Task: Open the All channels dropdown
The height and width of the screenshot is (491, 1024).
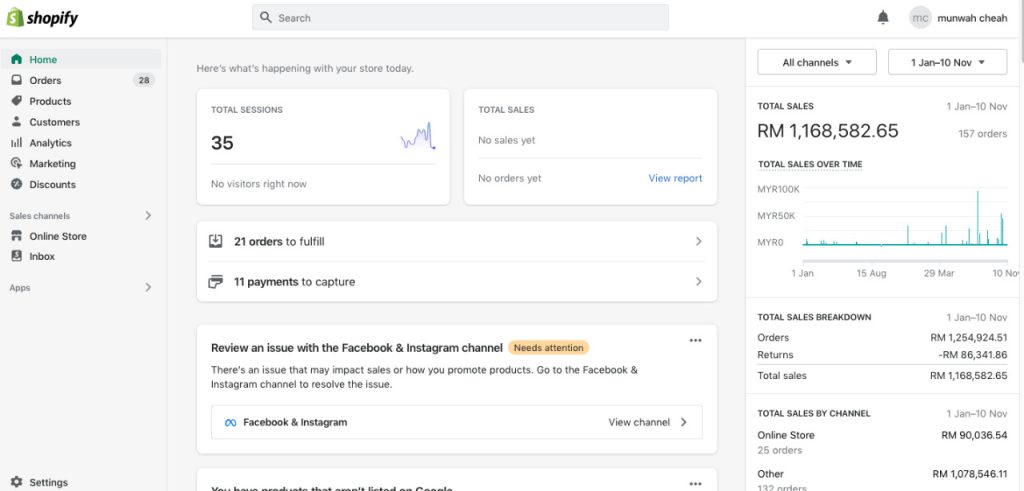Action: coord(817,63)
